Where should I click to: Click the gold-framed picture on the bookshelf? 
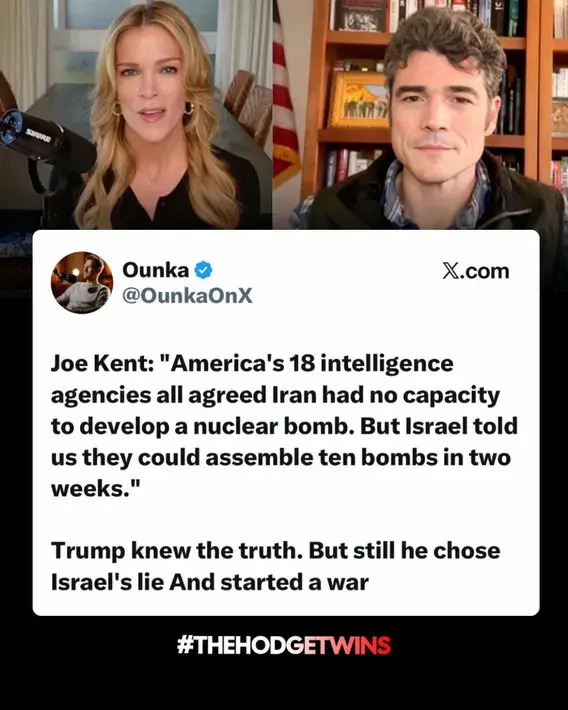[x=359, y=100]
